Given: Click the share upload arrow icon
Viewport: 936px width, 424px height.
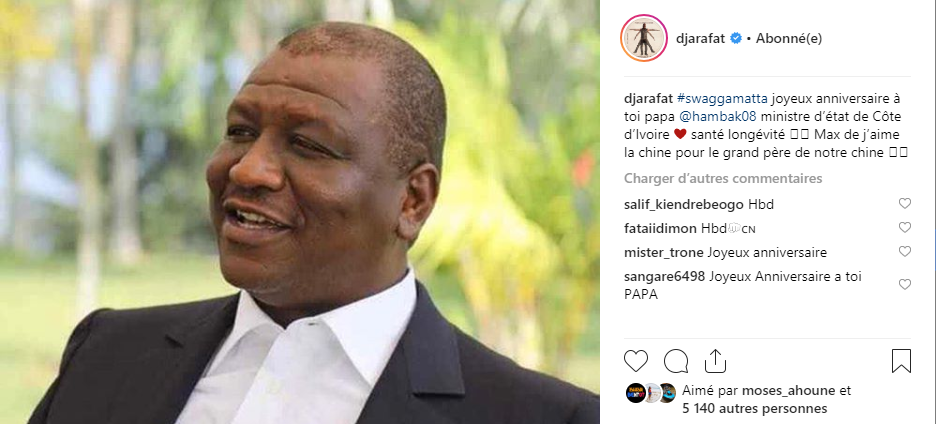Looking at the screenshot, I should click(x=715, y=361).
